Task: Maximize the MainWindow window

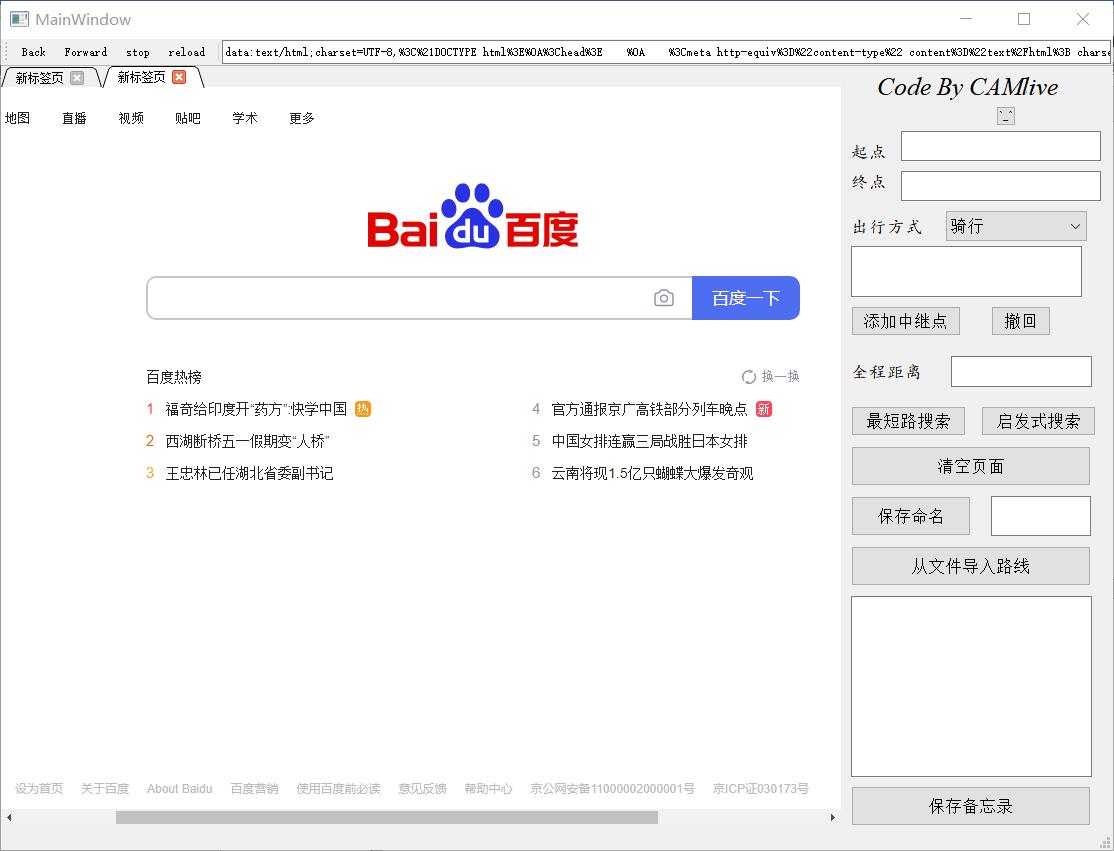Action: coord(1024,19)
